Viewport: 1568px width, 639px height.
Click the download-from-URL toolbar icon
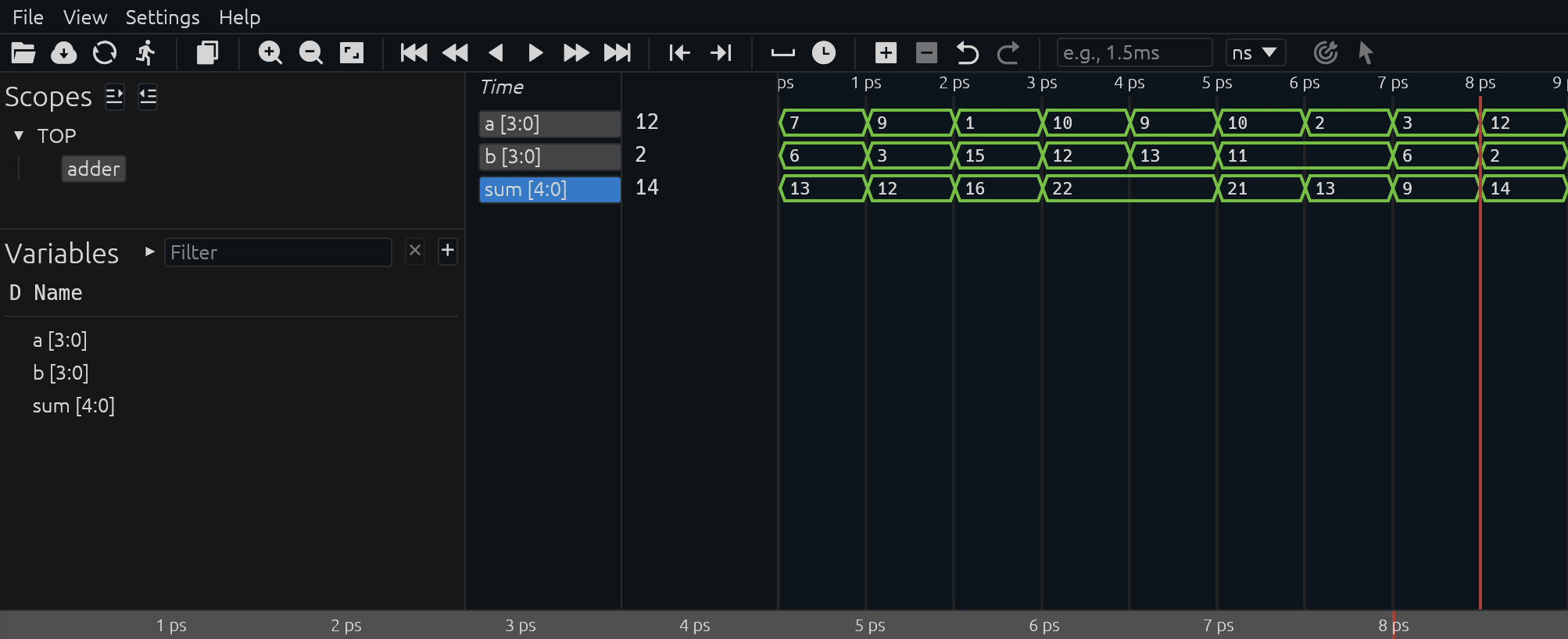(x=64, y=53)
